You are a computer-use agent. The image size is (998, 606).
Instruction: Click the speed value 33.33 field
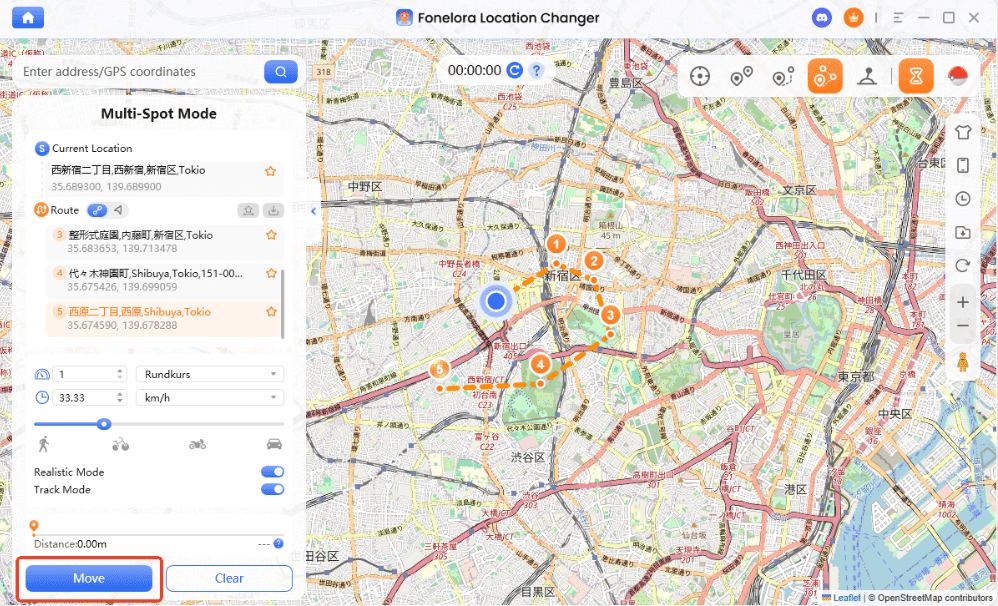pyautogui.click(x=90, y=398)
